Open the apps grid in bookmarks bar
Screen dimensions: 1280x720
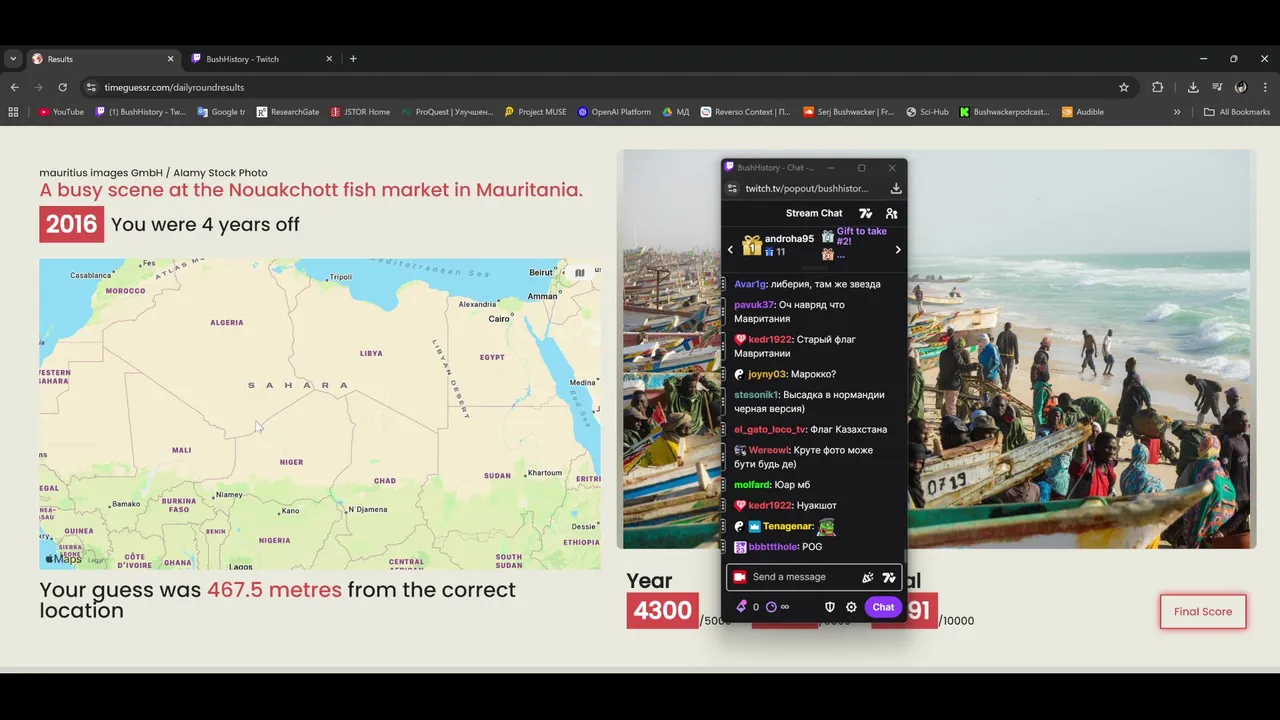pos(13,112)
